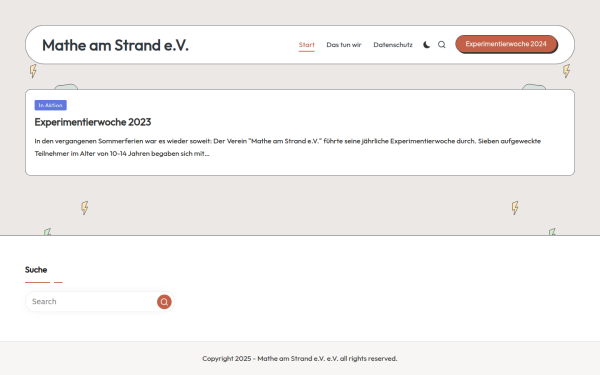Open the Das tun wir page
This screenshot has width=600, height=375.
coord(344,45)
